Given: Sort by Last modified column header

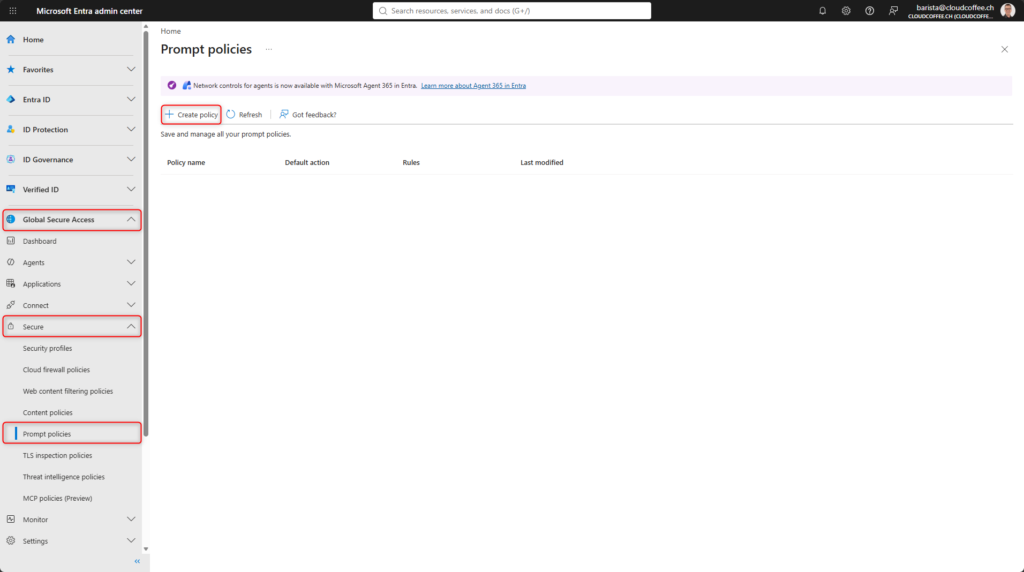Looking at the screenshot, I should (541, 163).
